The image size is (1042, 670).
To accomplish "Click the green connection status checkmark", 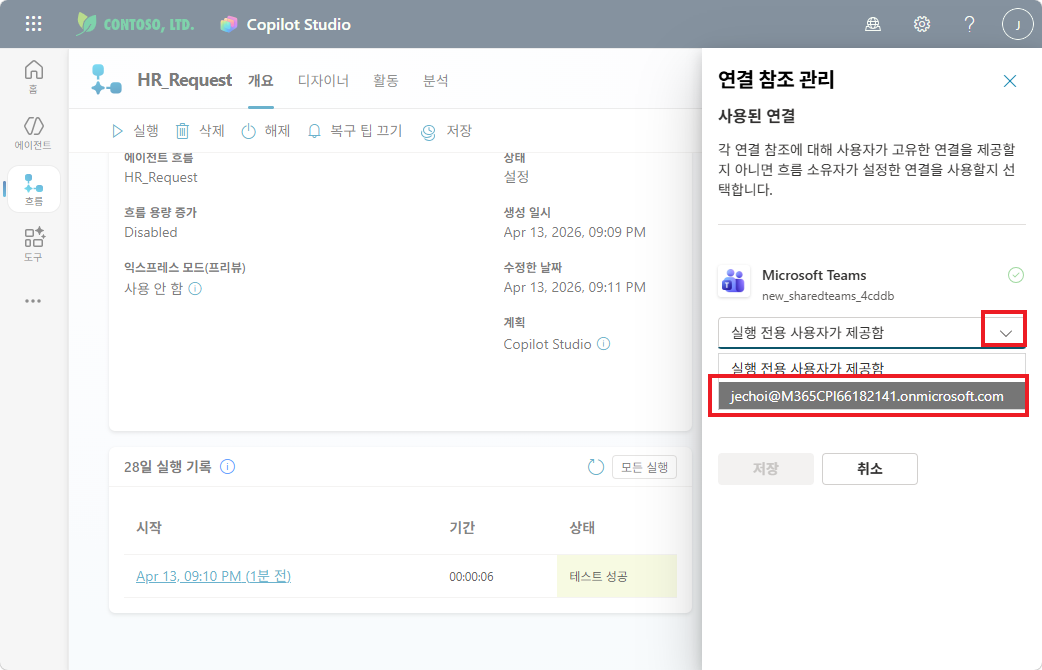I will 1015,275.
